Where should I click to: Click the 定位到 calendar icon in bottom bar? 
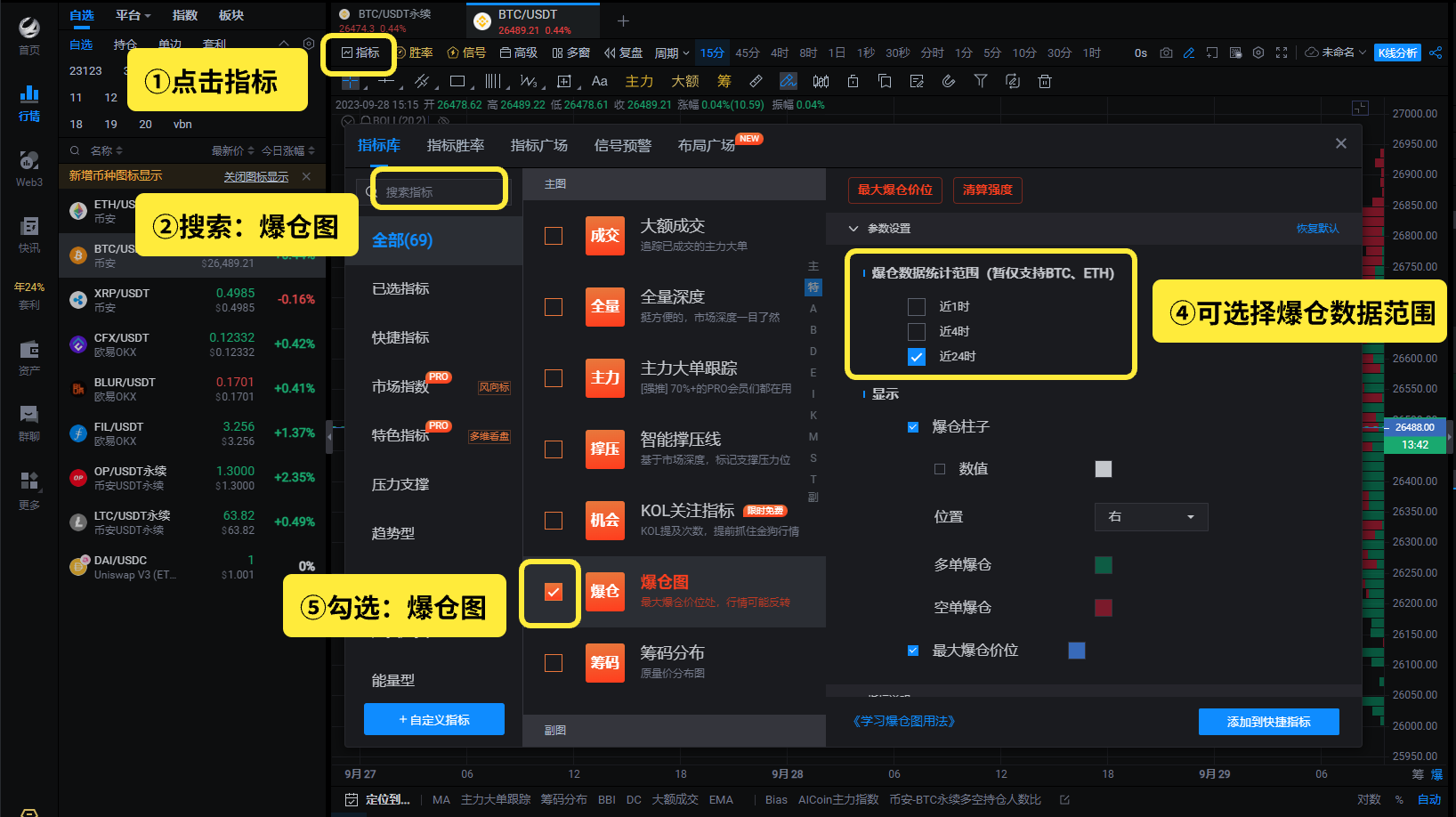pyautogui.click(x=352, y=799)
